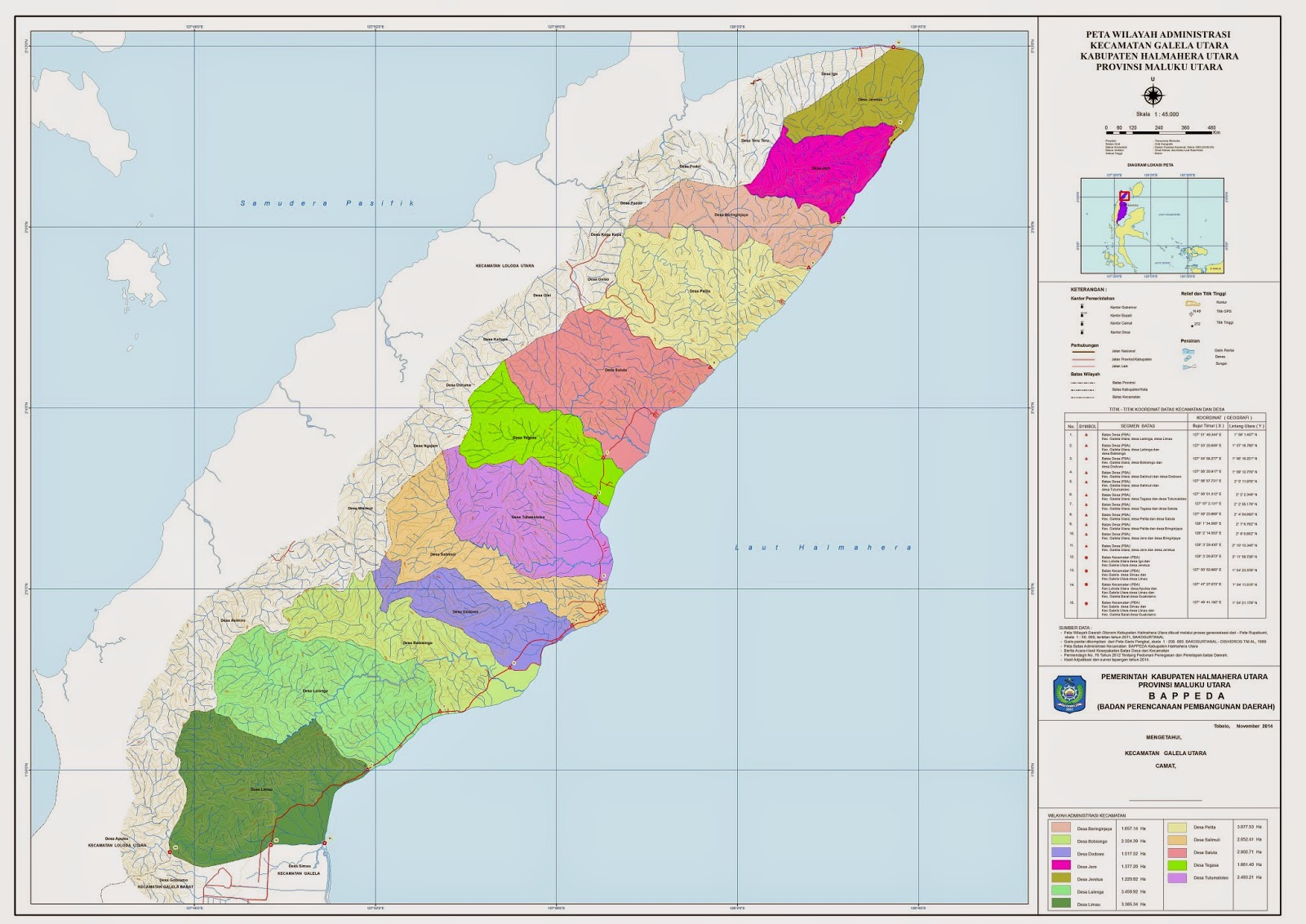Select the Kantor Gubernur office symbol
This screenshot has width=1306, height=924.
[x=1082, y=305]
